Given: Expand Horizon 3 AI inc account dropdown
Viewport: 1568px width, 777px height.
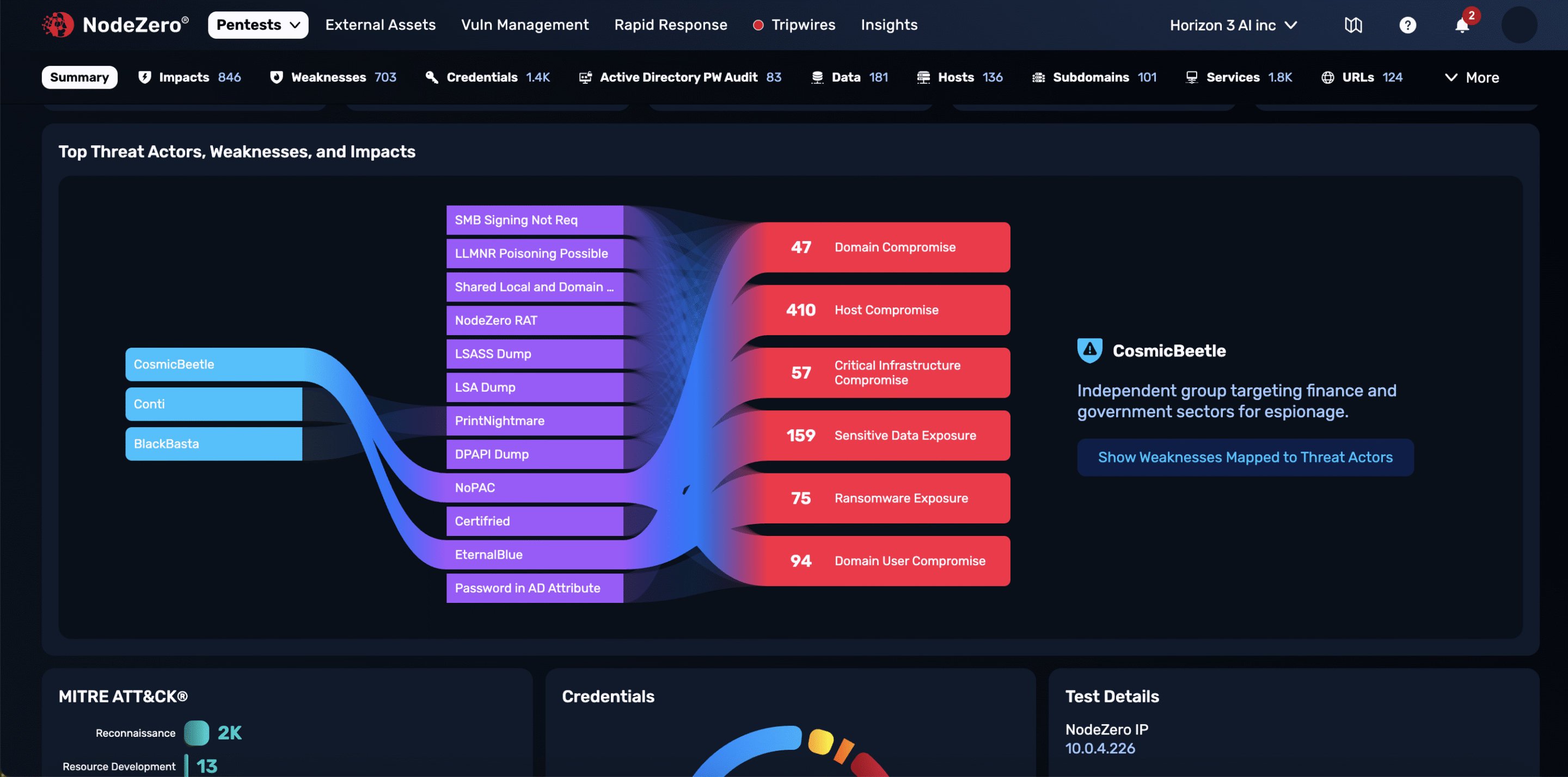Looking at the screenshot, I should coord(1233,25).
